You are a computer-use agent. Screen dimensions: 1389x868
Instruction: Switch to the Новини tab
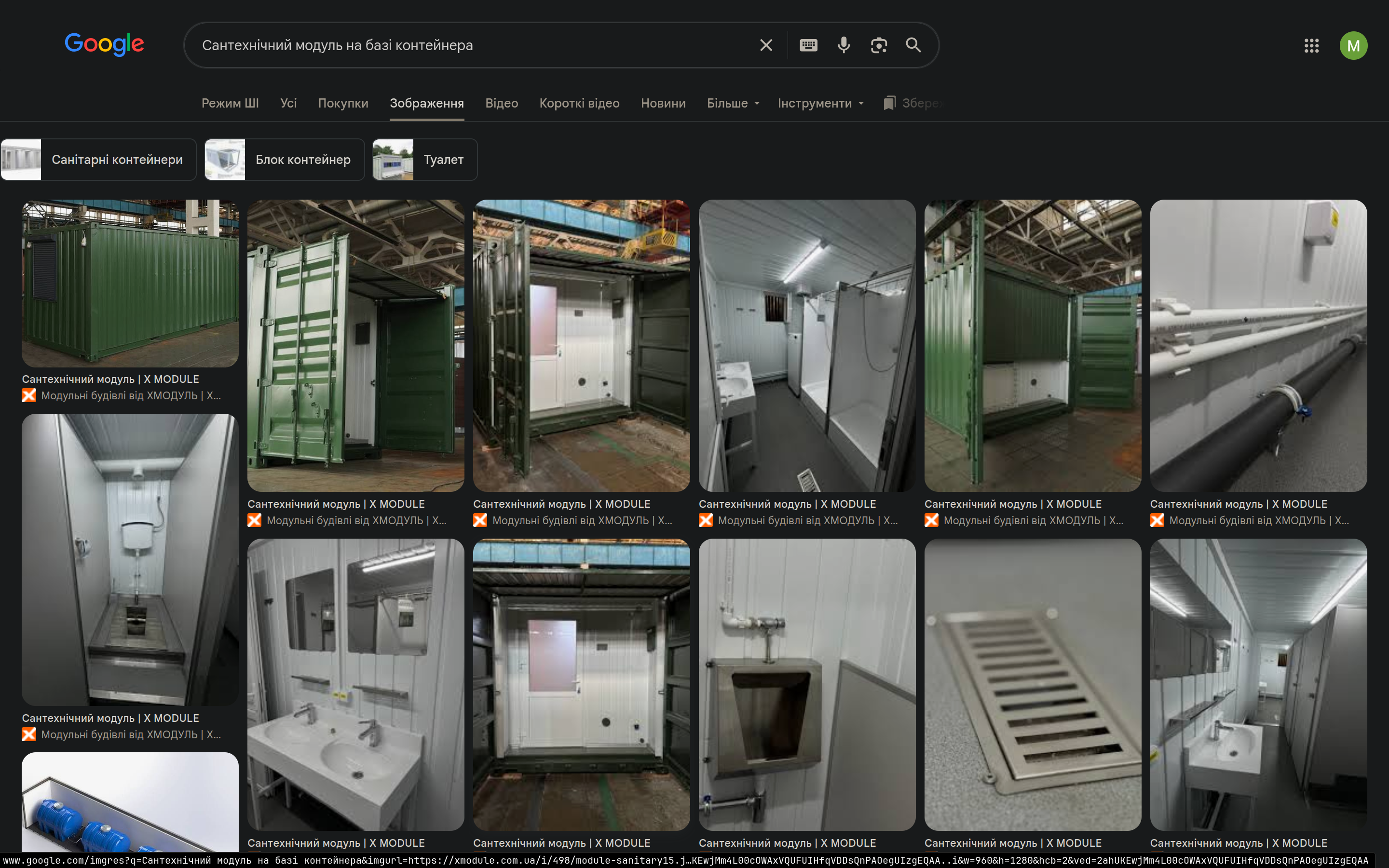coord(664,103)
